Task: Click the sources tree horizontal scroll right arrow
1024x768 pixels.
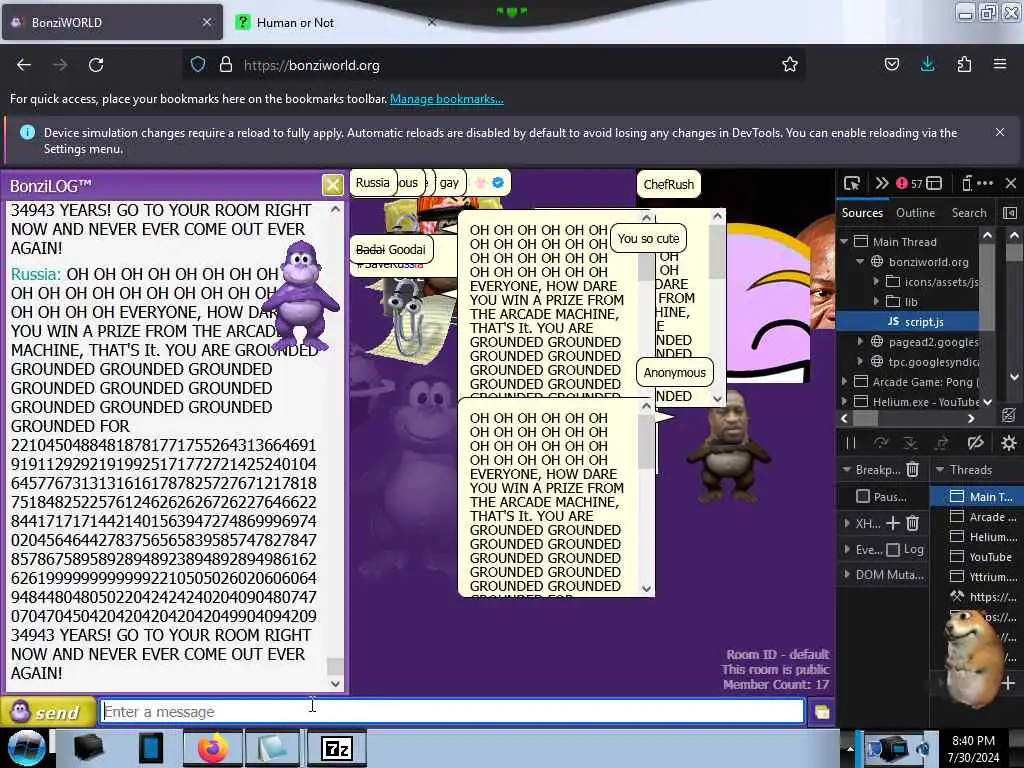Action: [971, 419]
